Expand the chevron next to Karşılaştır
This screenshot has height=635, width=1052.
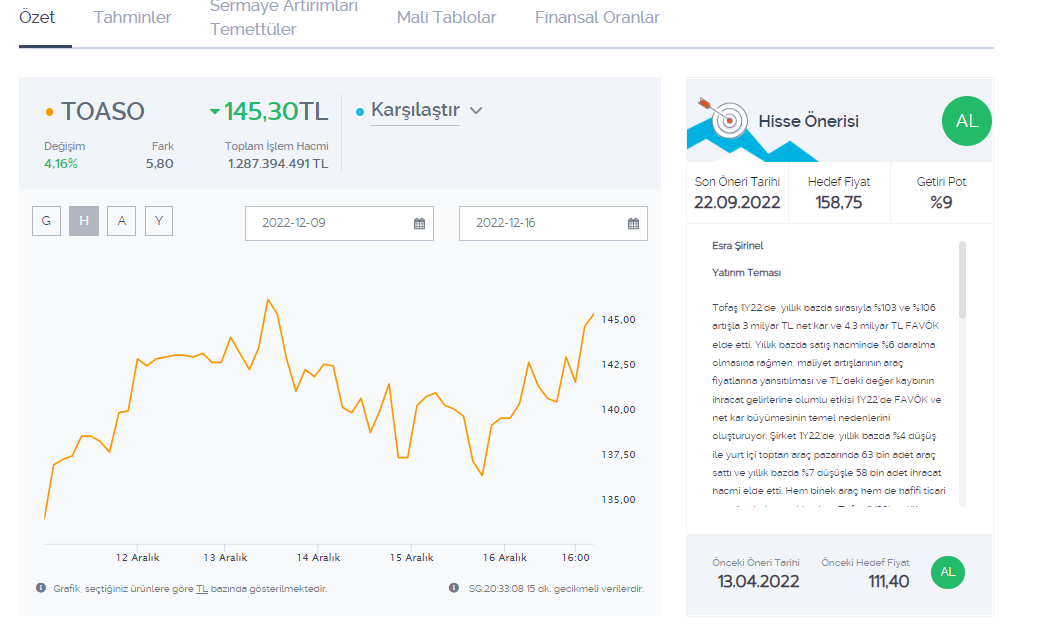[476, 111]
